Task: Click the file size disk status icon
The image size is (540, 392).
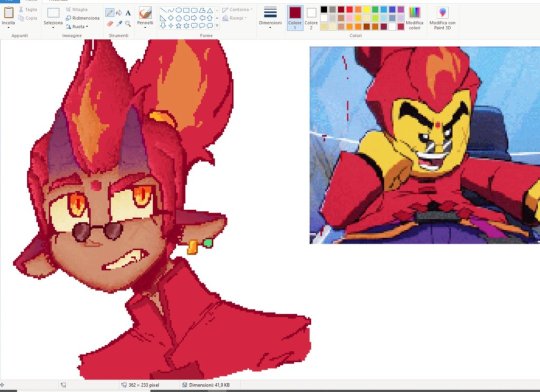Action: (x=184, y=385)
